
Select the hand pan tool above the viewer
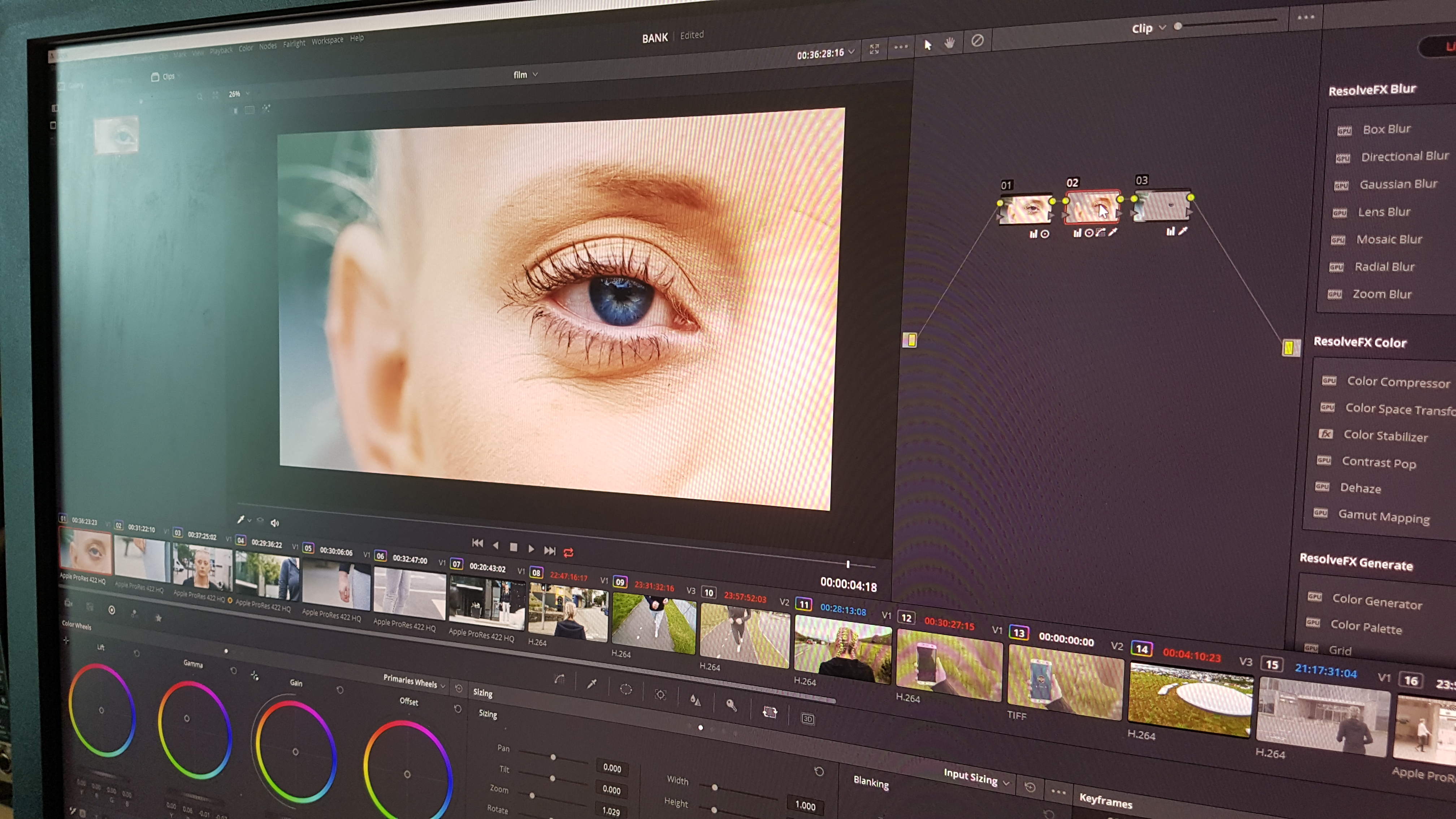tap(950, 43)
